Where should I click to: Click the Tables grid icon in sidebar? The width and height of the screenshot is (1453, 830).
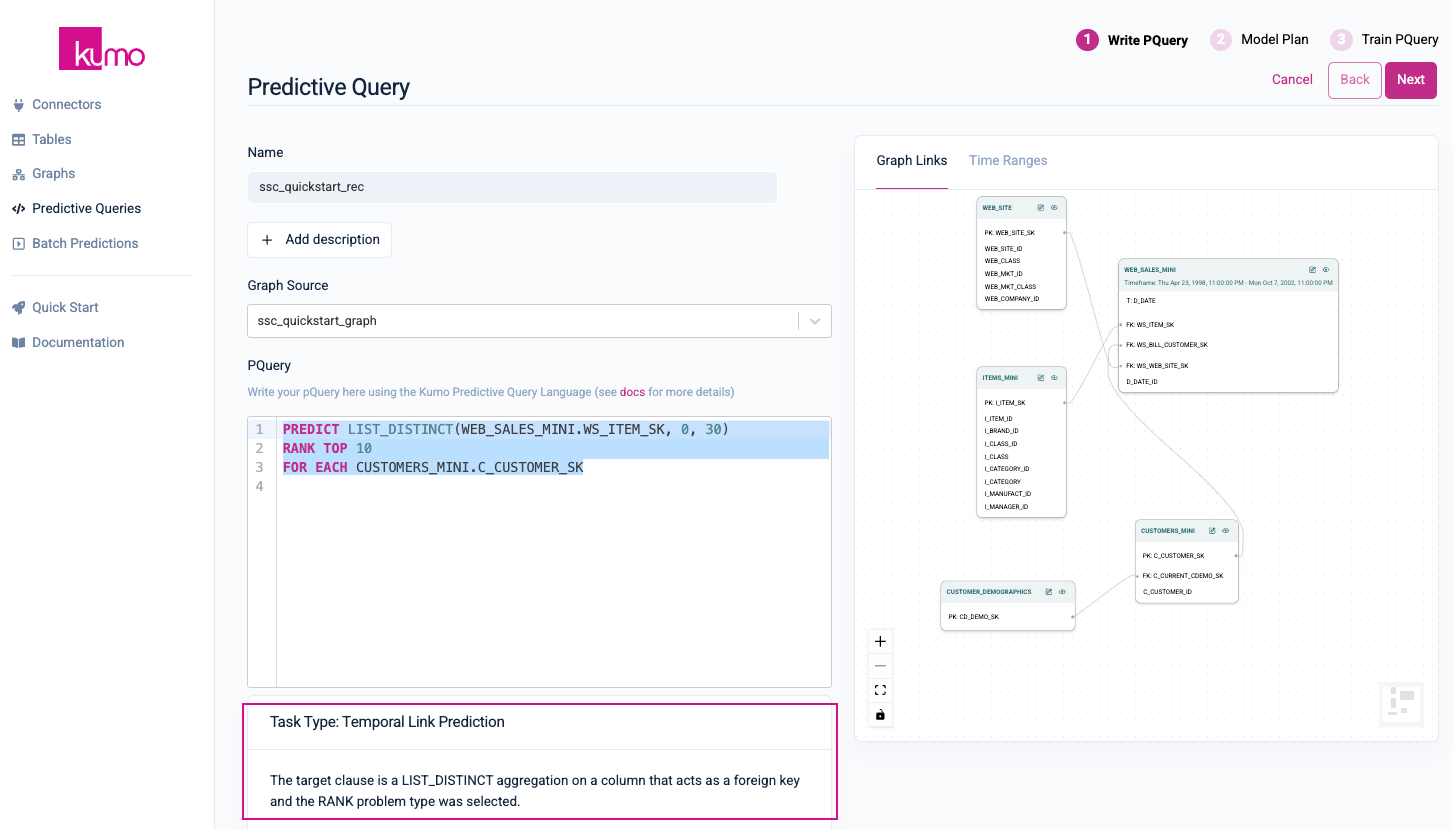(18, 139)
